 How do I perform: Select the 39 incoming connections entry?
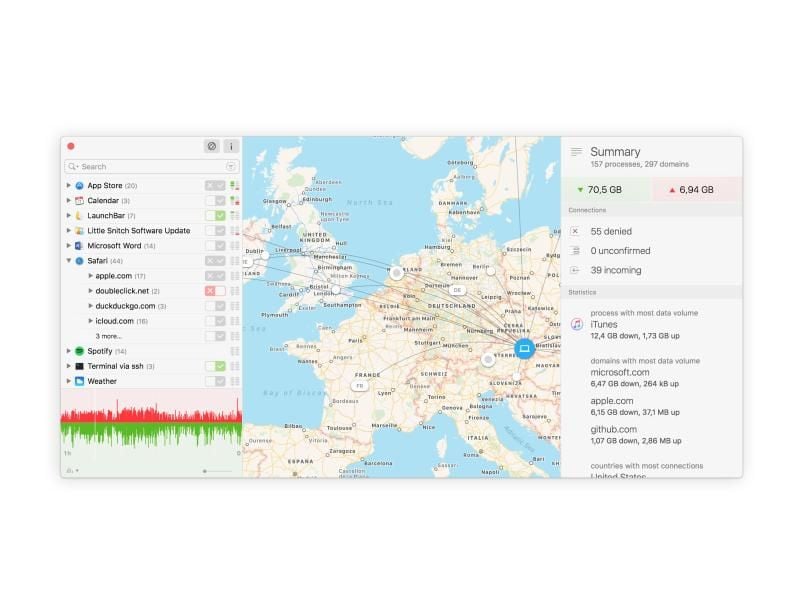tap(616, 270)
